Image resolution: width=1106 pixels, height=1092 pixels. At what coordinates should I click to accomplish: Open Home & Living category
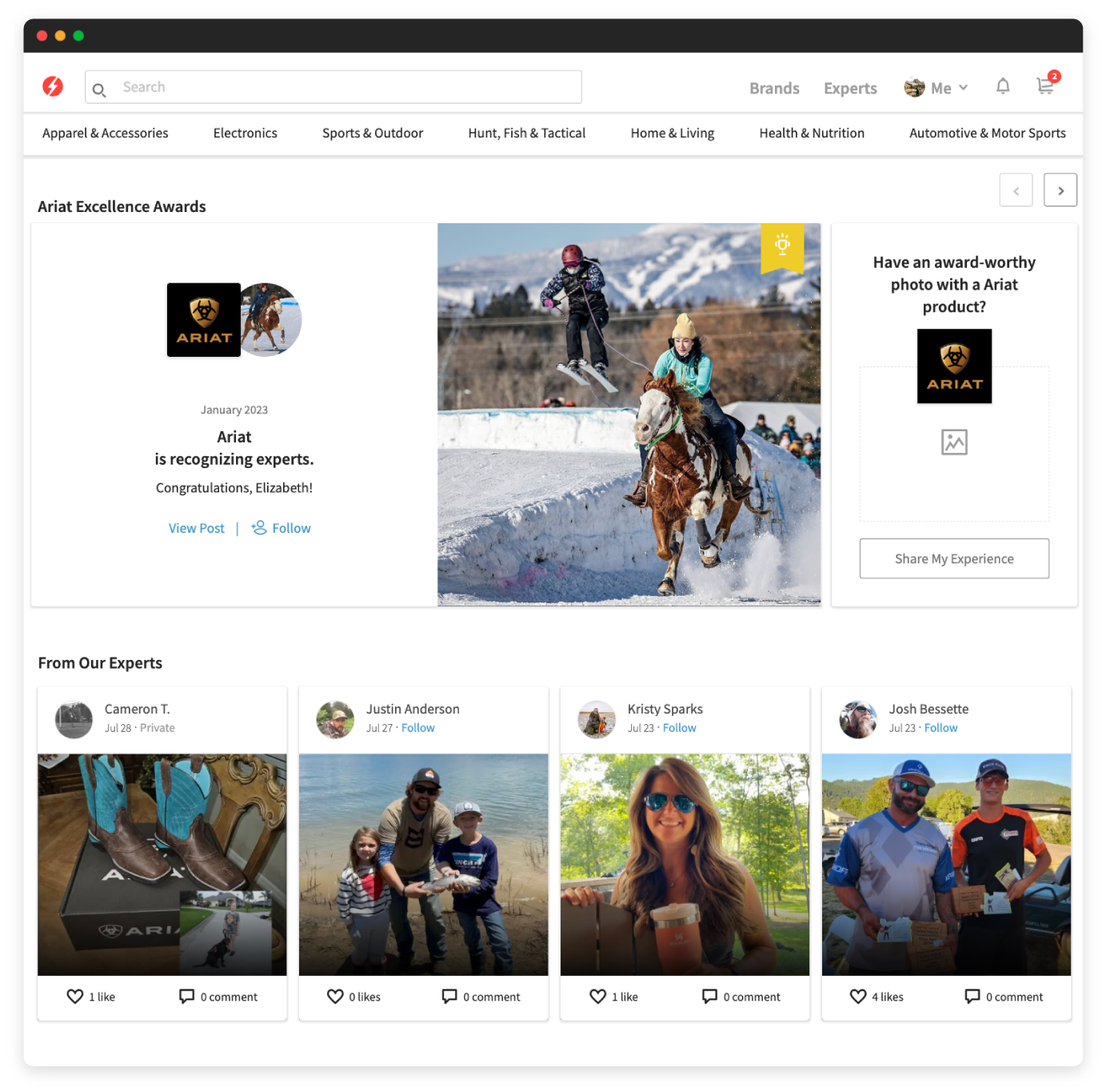pos(673,133)
